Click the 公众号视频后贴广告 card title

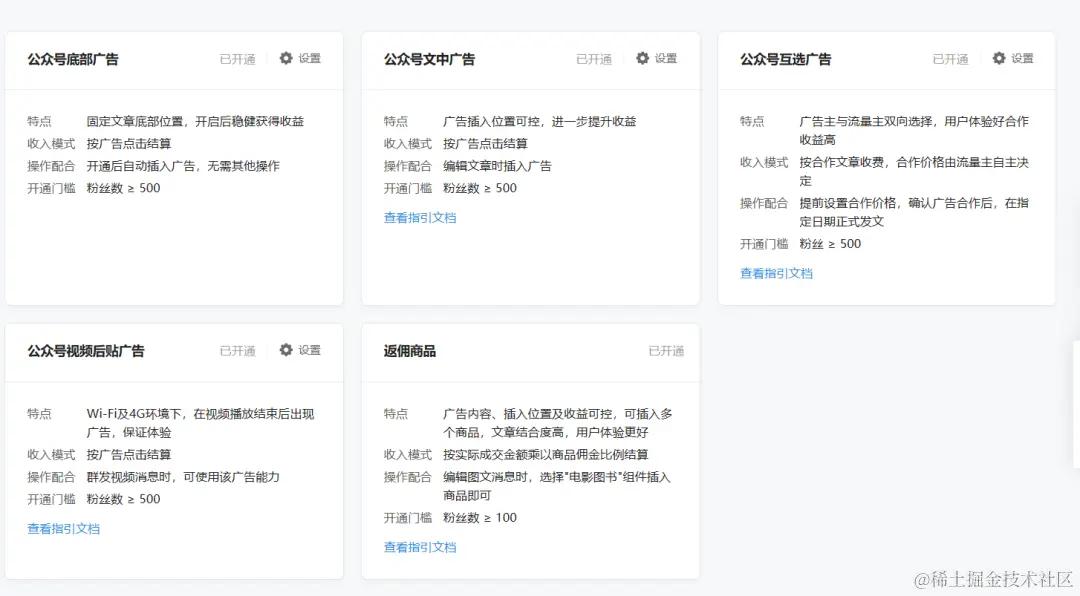[x=86, y=351]
